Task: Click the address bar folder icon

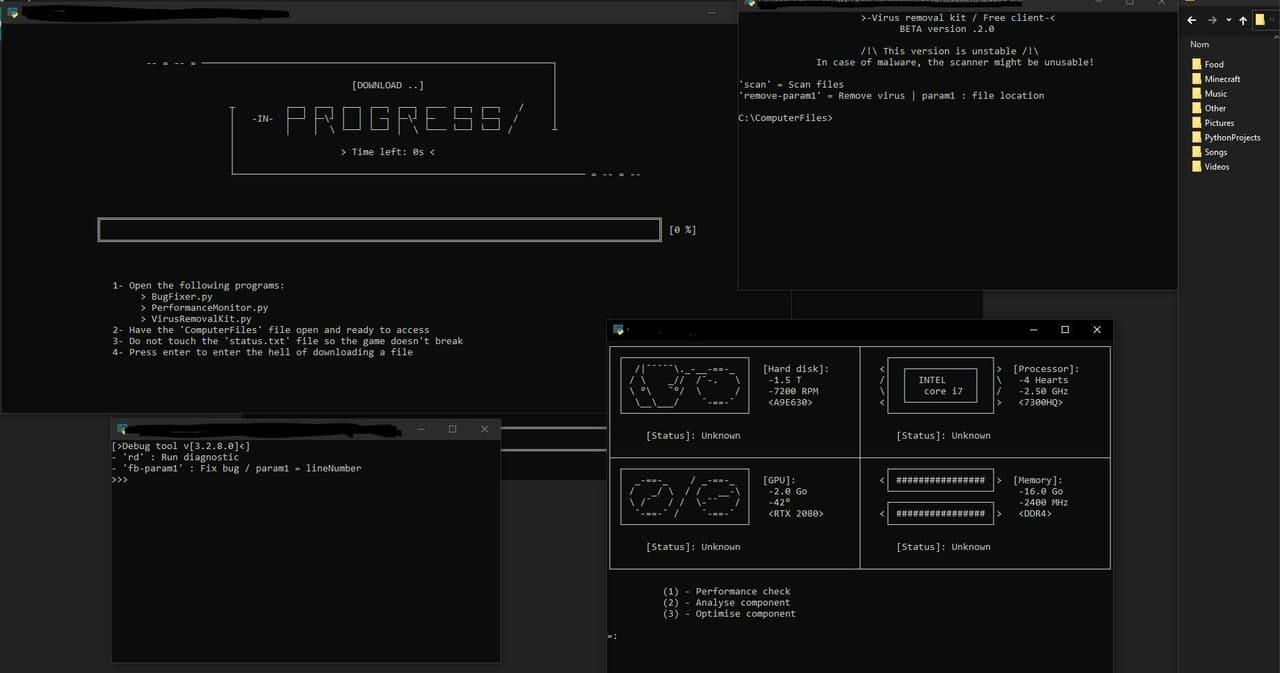Action: (x=1260, y=20)
